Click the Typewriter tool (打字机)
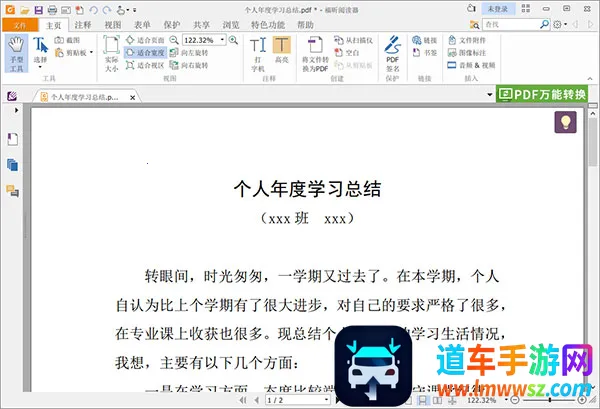The image size is (600, 409). click(257, 53)
